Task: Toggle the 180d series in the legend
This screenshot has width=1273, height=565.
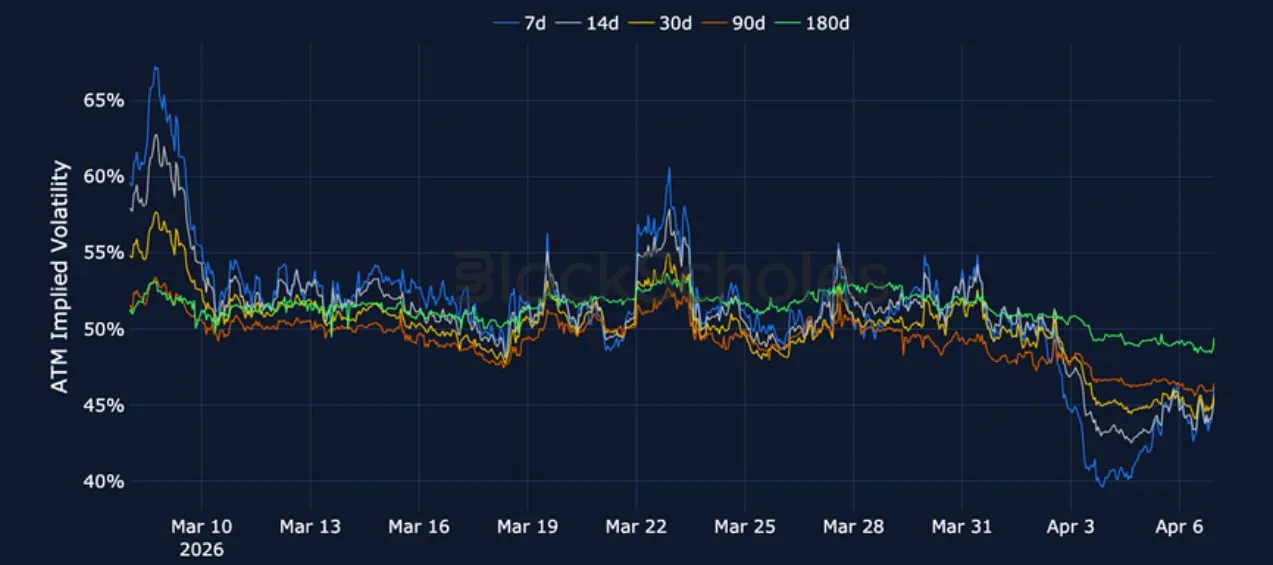Action: click(x=812, y=22)
